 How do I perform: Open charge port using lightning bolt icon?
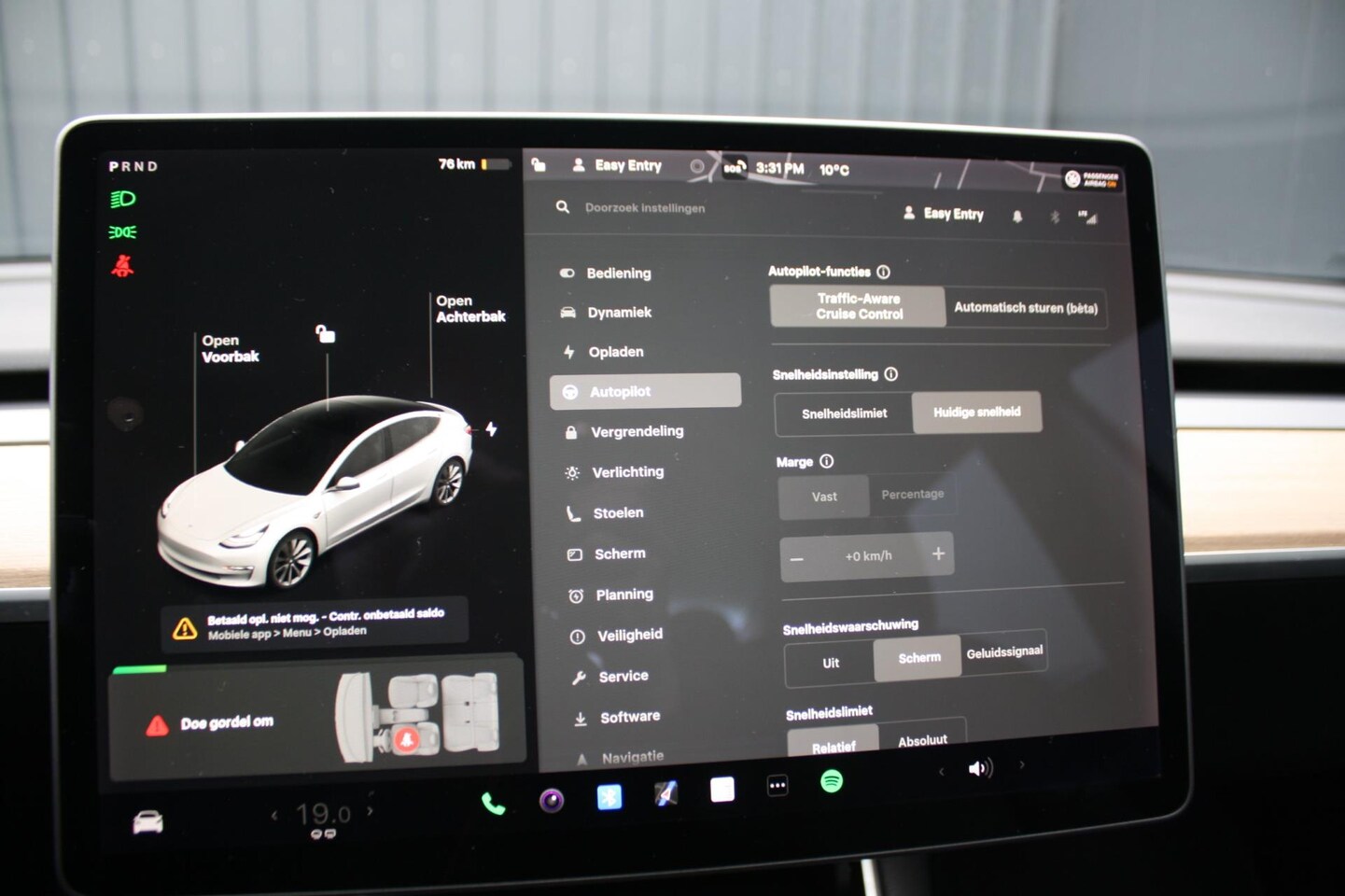[491, 429]
